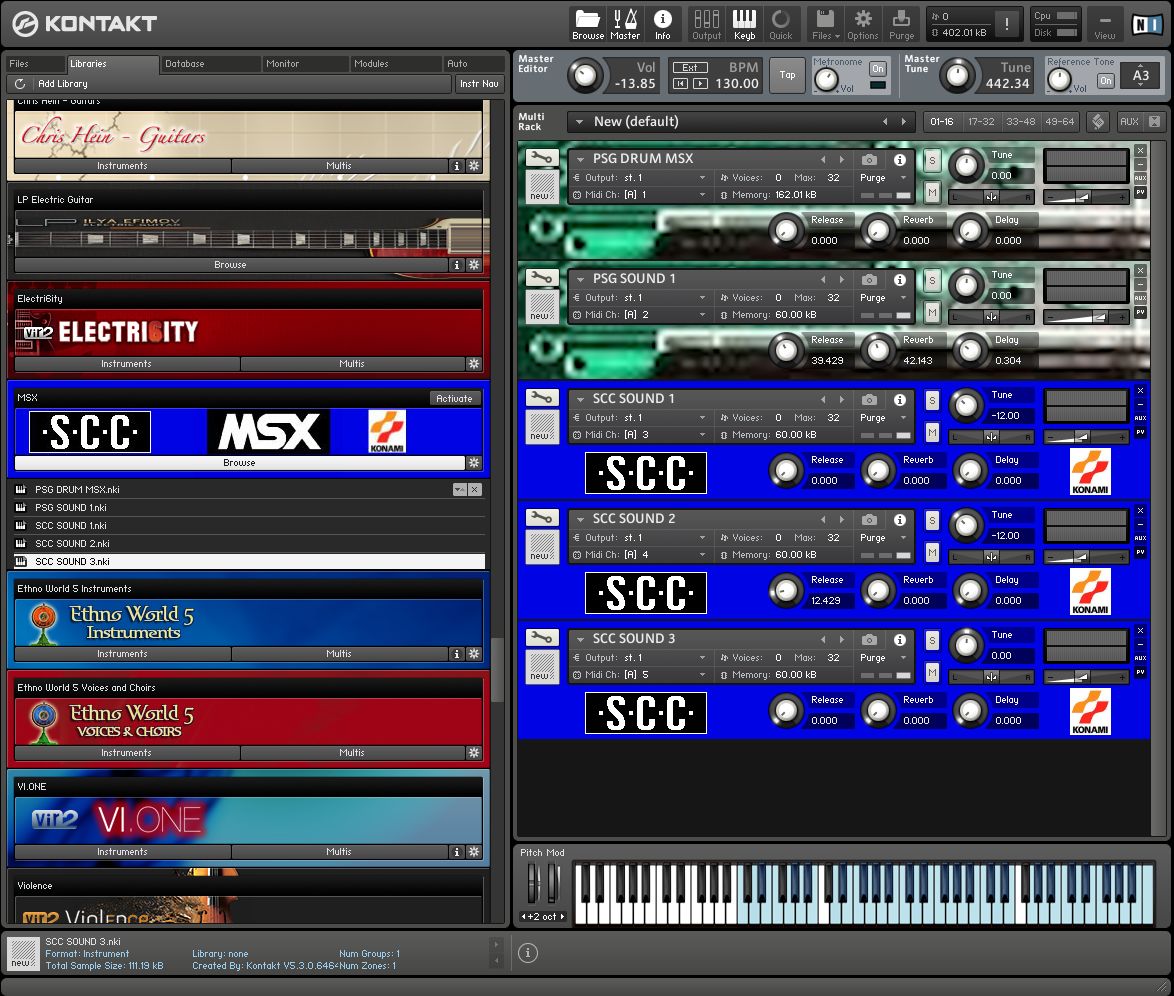
Task: Open wrench edit mode for SCC SOUND 2
Action: (542, 517)
